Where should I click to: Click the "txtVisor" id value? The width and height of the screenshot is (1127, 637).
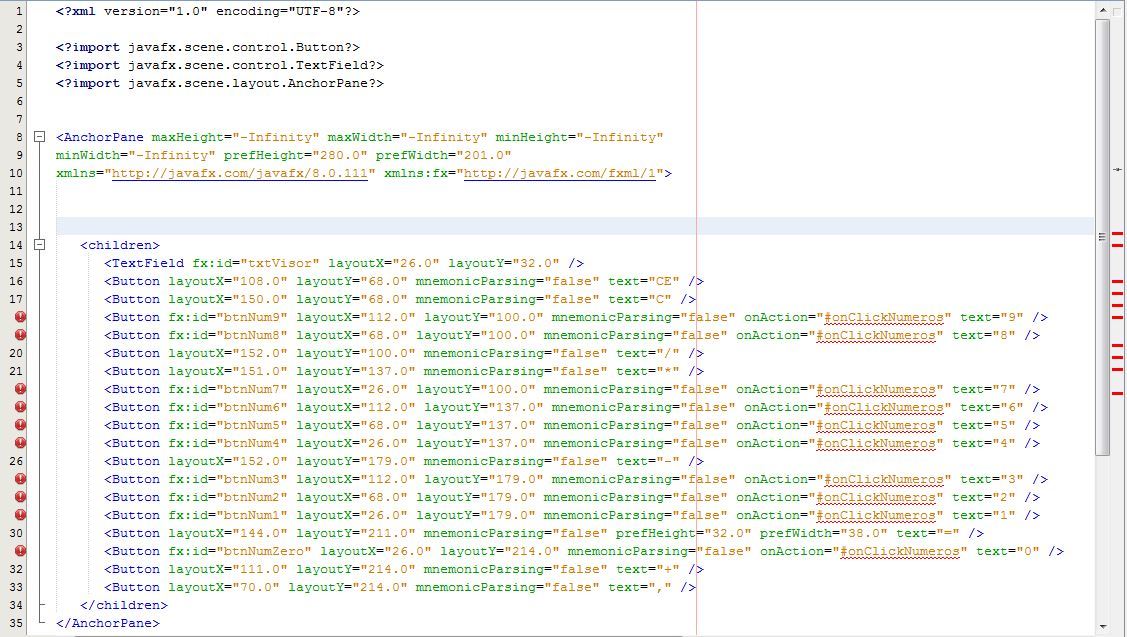pos(280,263)
